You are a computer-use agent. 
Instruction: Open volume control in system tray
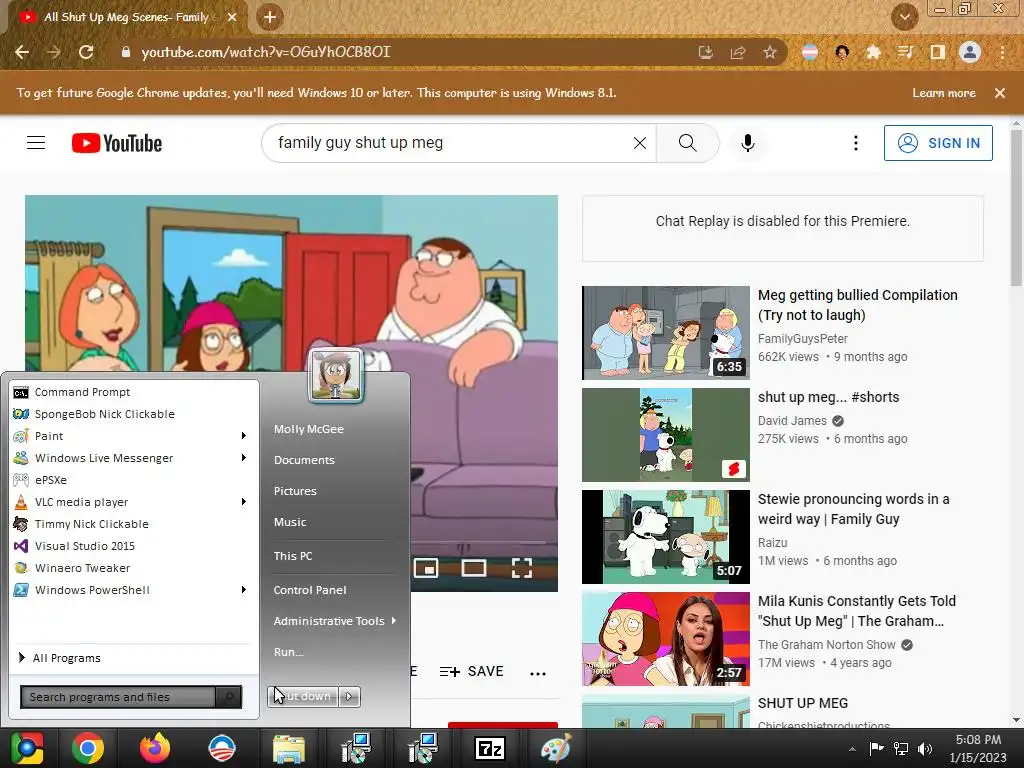(x=925, y=748)
